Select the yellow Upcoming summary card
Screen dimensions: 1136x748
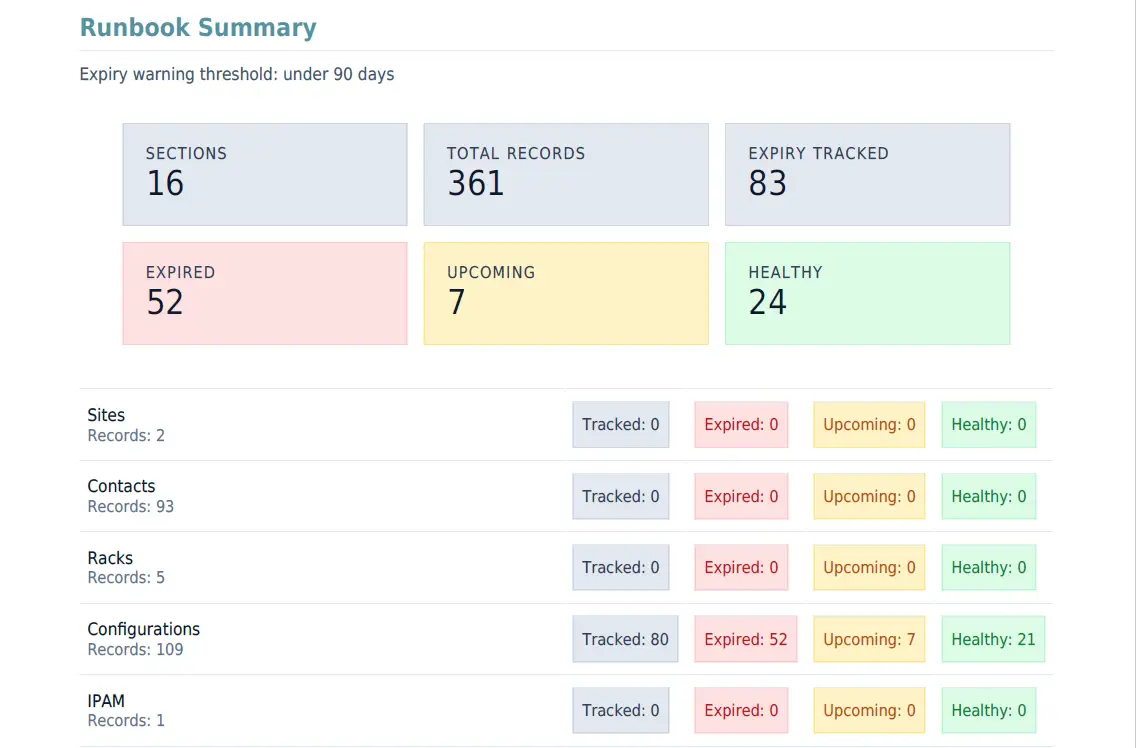[x=566, y=293]
